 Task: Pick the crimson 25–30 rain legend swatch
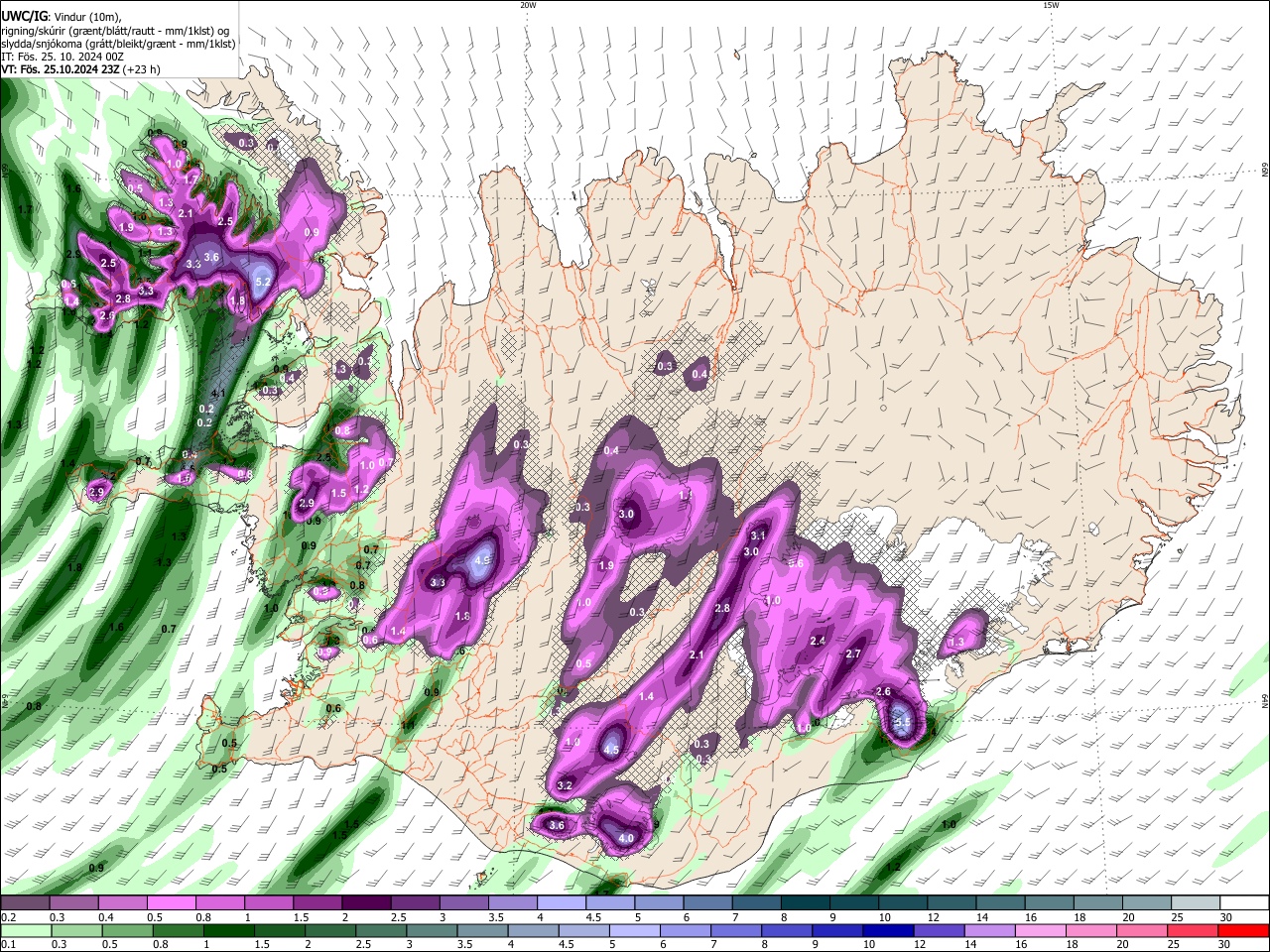(1194, 930)
